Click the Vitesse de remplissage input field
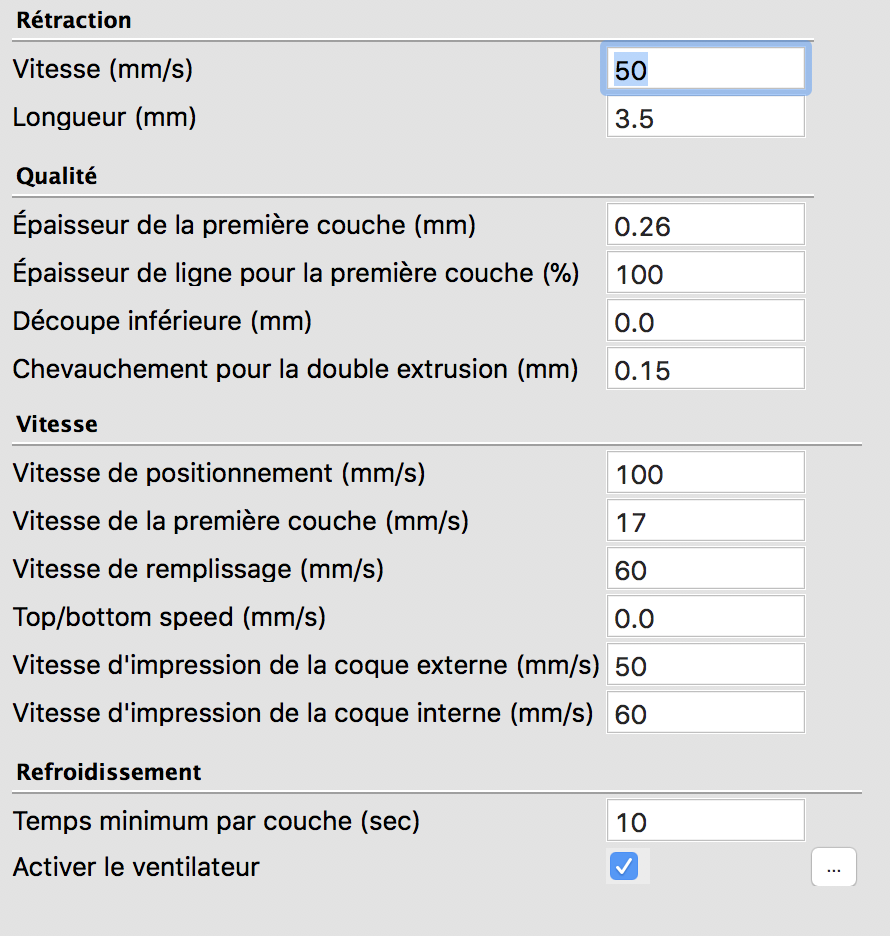The height and width of the screenshot is (936, 890). click(x=705, y=570)
